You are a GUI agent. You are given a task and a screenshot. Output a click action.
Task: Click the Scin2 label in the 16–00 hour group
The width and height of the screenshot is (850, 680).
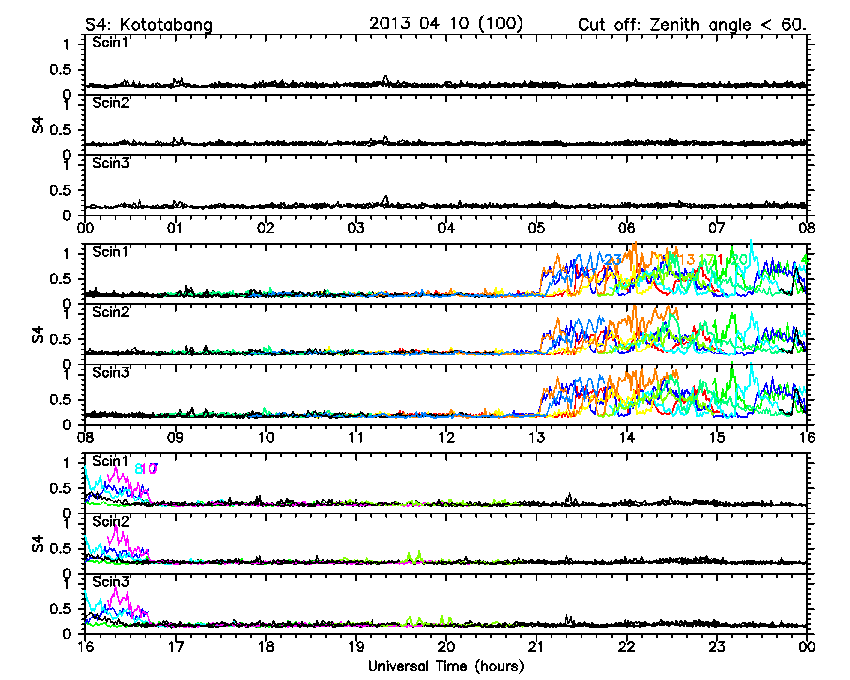pos(111,522)
